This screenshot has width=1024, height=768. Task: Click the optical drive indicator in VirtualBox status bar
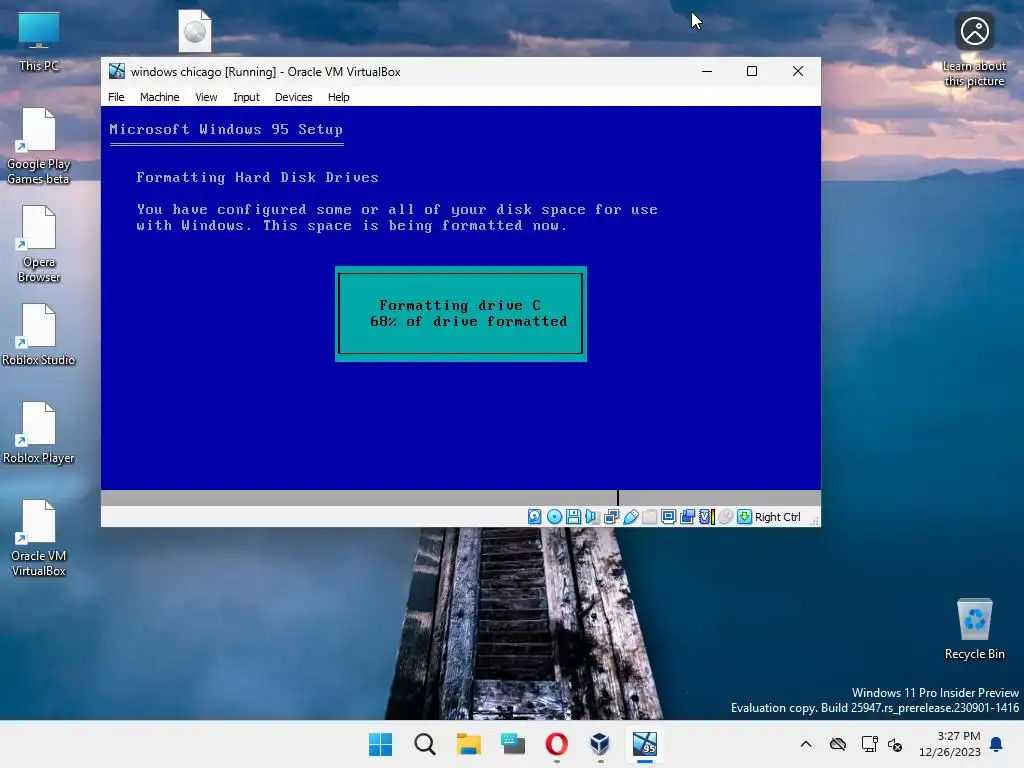(x=554, y=517)
